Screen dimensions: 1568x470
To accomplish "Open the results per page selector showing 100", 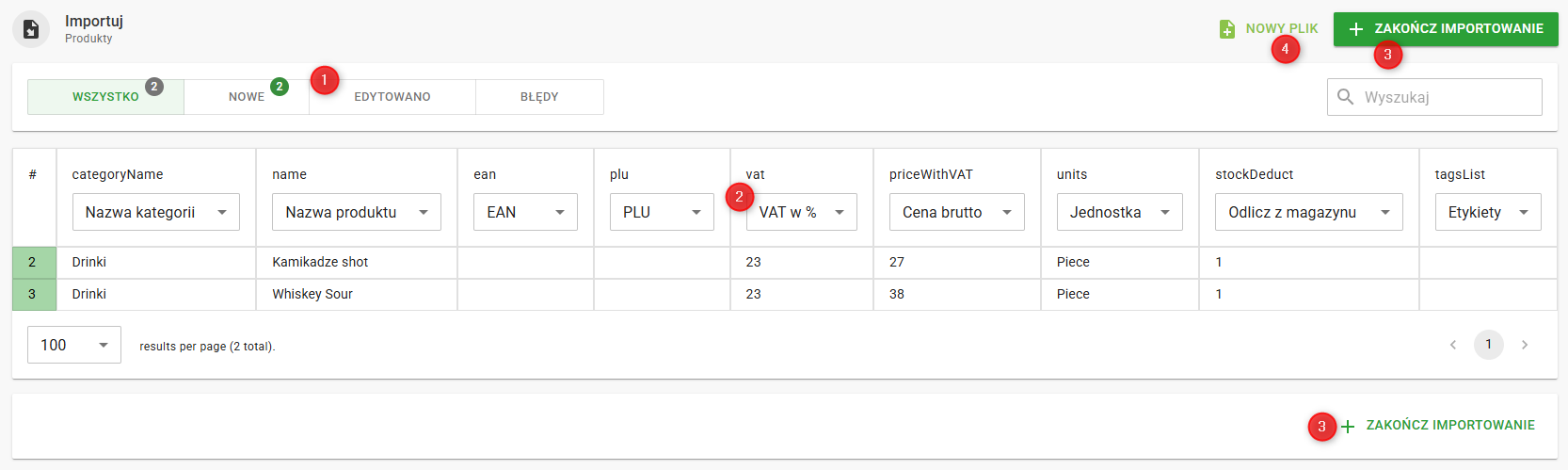I will click(74, 345).
